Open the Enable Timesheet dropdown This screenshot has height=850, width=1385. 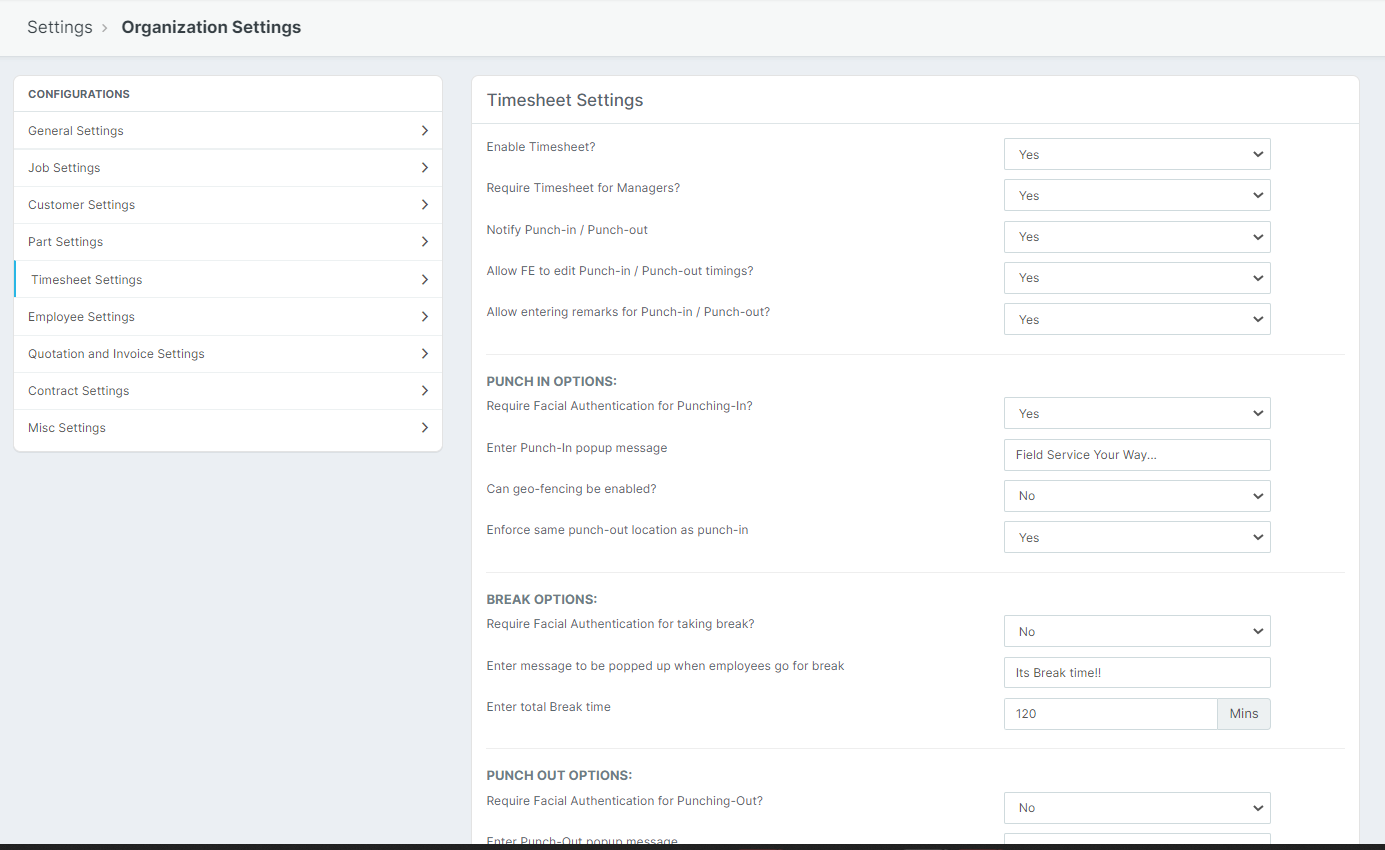point(1136,155)
